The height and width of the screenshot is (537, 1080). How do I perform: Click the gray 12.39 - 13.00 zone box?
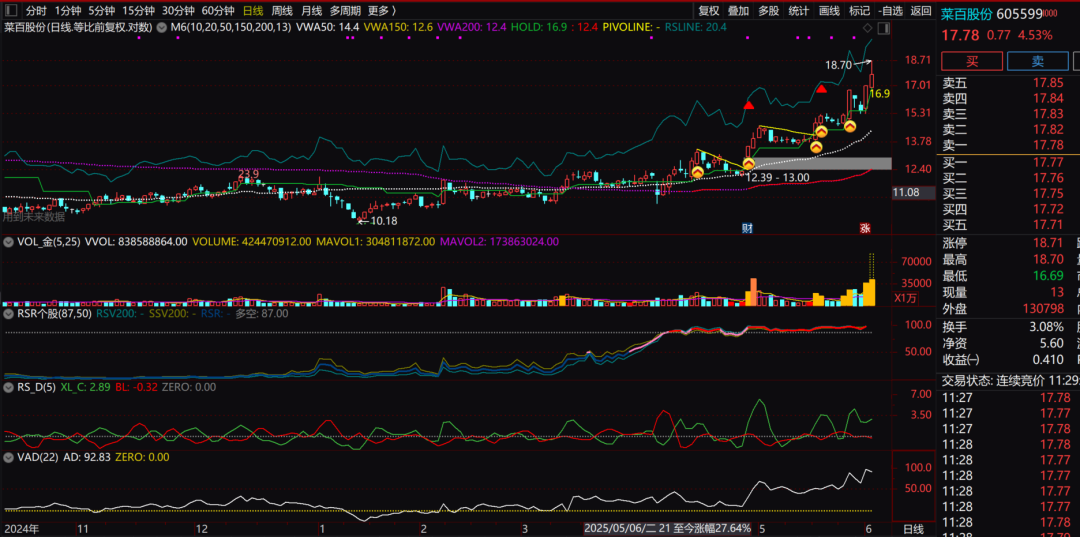coord(819,164)
